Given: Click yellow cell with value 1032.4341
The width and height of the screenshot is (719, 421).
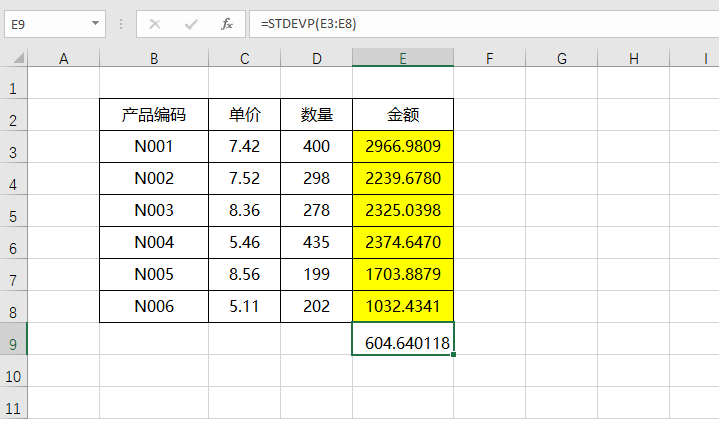Looking at the screenshot, I should 402,307.
